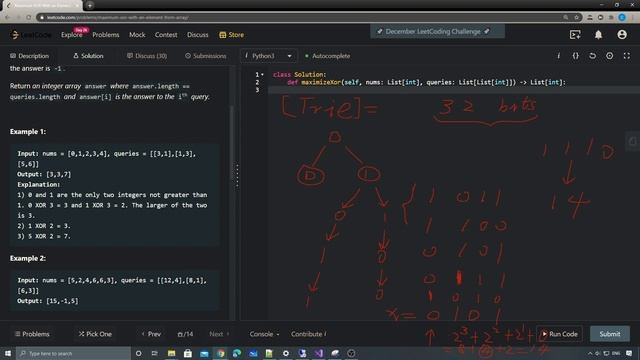Open Microsoft Store from taskbar
Viewport: 640px width, 360px height.
188,353
